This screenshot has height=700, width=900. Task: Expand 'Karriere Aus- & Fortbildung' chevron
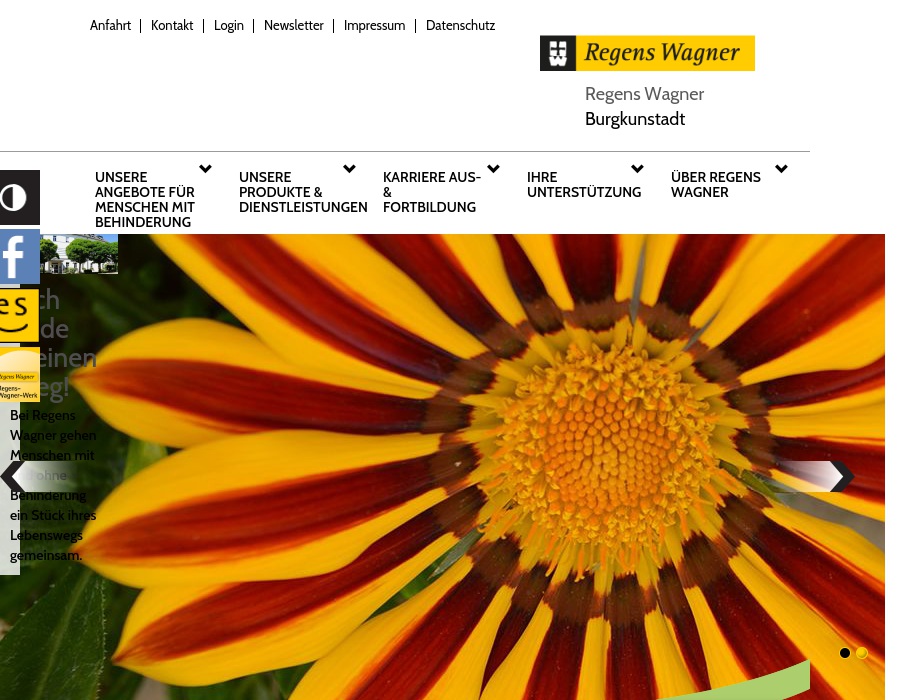pos(493,169)
